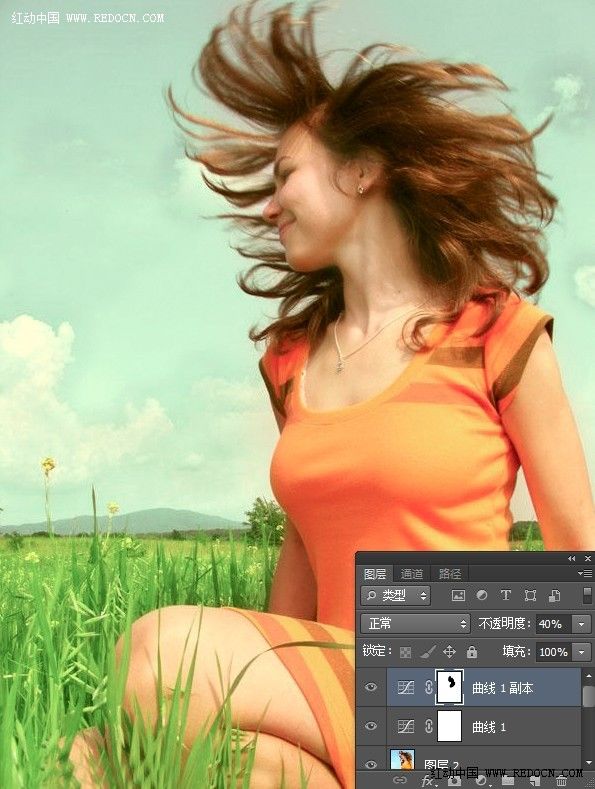Screen dimensions: 595x789
Task: Filter layers by text type icon
Action: pos(505,595)
